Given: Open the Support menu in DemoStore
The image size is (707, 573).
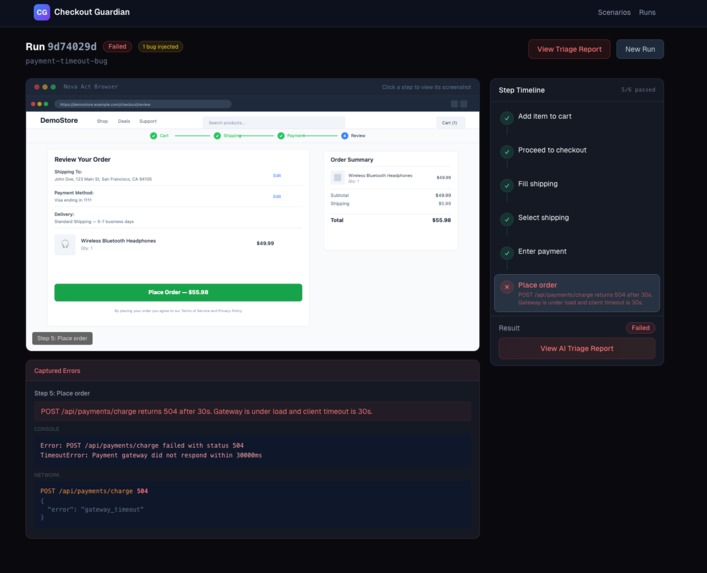Looking at the screenshot, I should [148, 121].
